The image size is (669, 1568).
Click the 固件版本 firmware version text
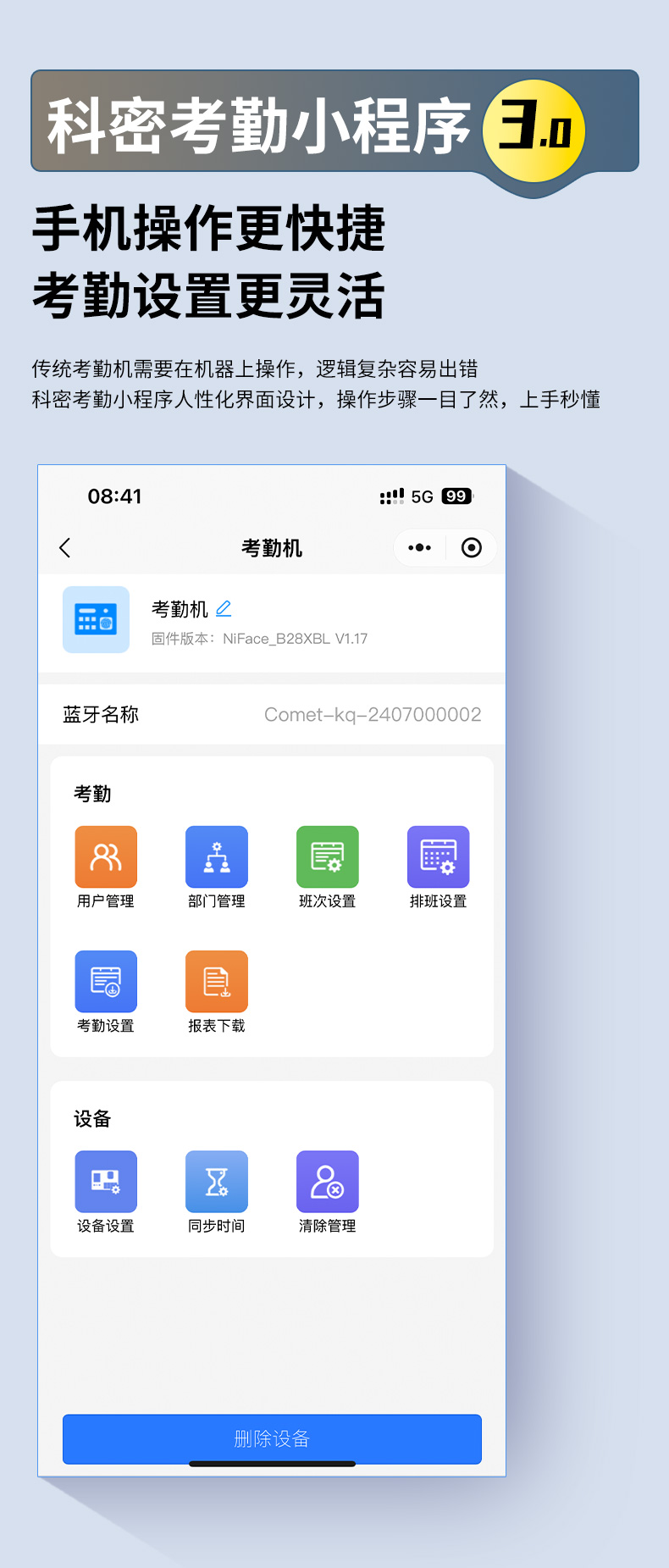[x=259, y=639]
